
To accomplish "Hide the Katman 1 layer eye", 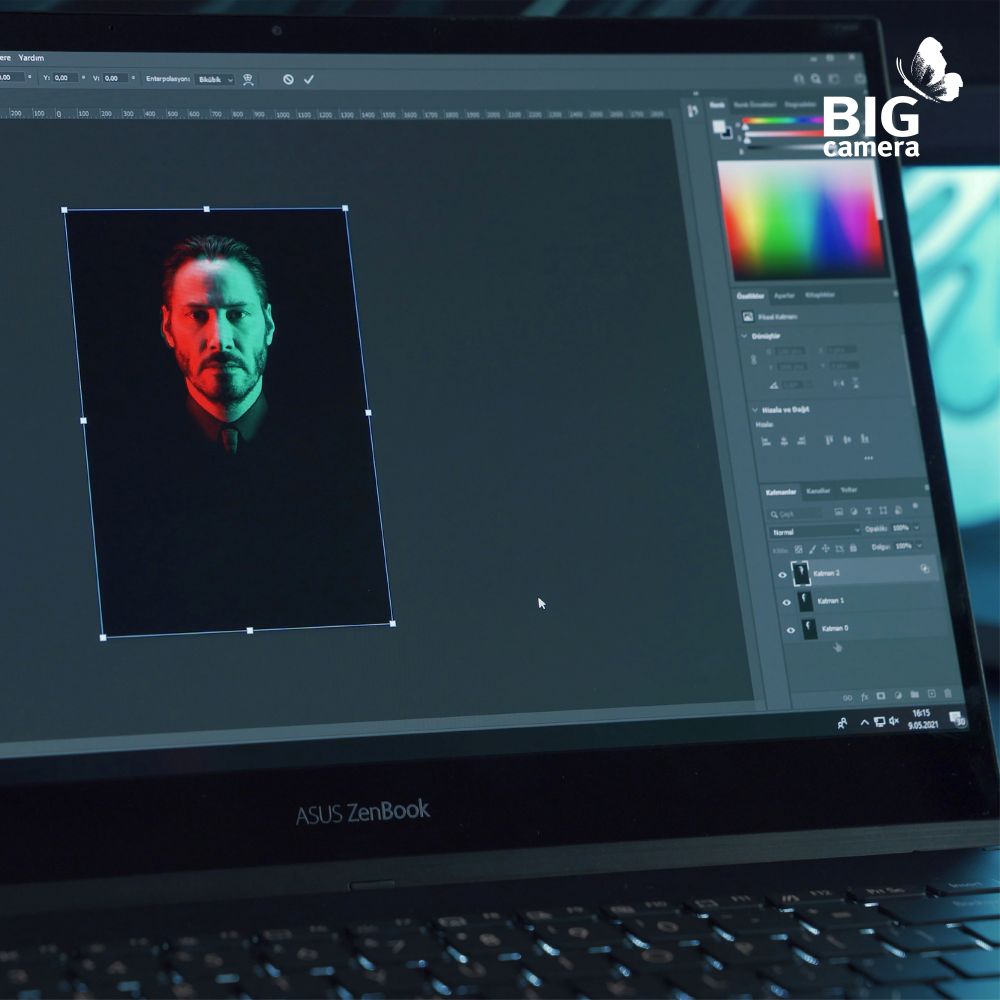I will click(x=786, y=602).
